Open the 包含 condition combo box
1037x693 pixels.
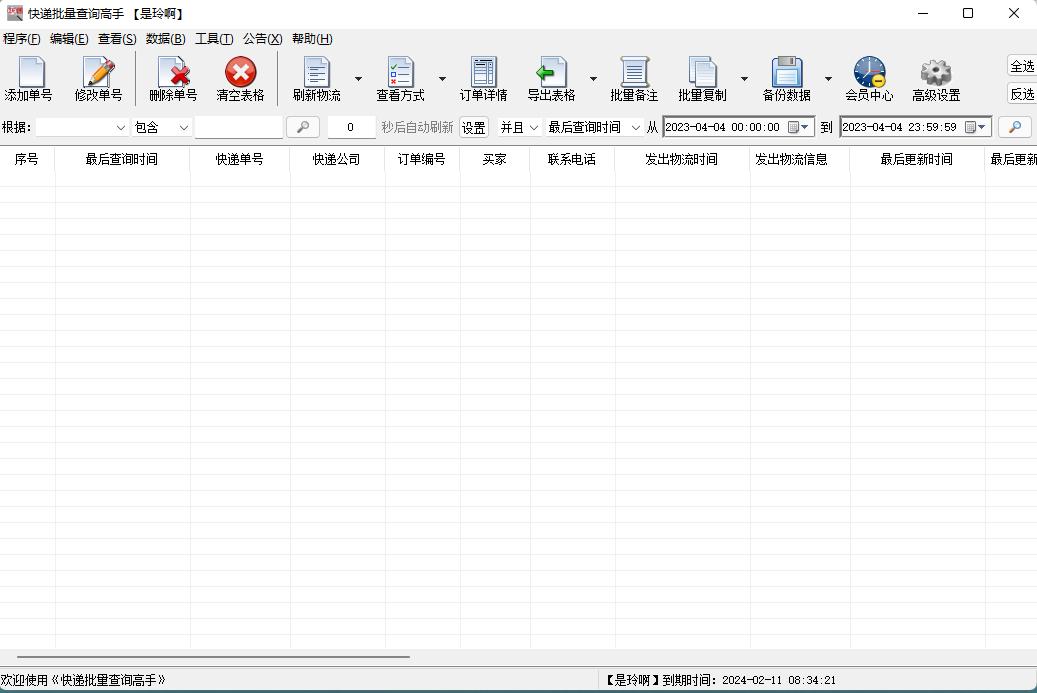tap(162, 128)
